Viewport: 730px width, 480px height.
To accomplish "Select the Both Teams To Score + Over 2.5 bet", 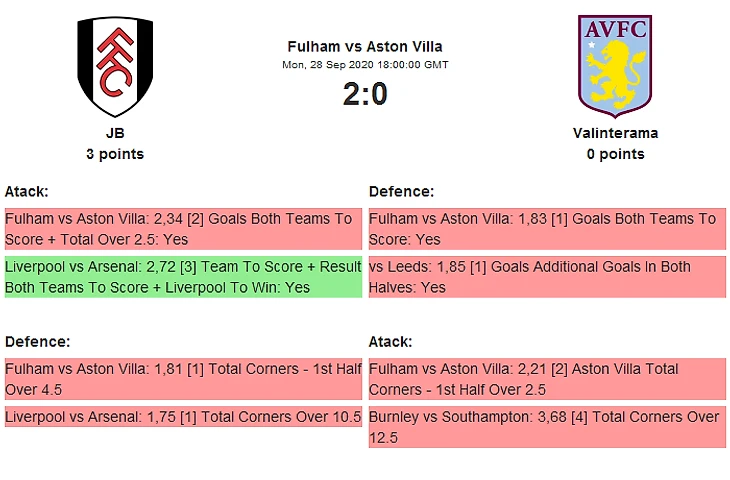I will 183,229.
